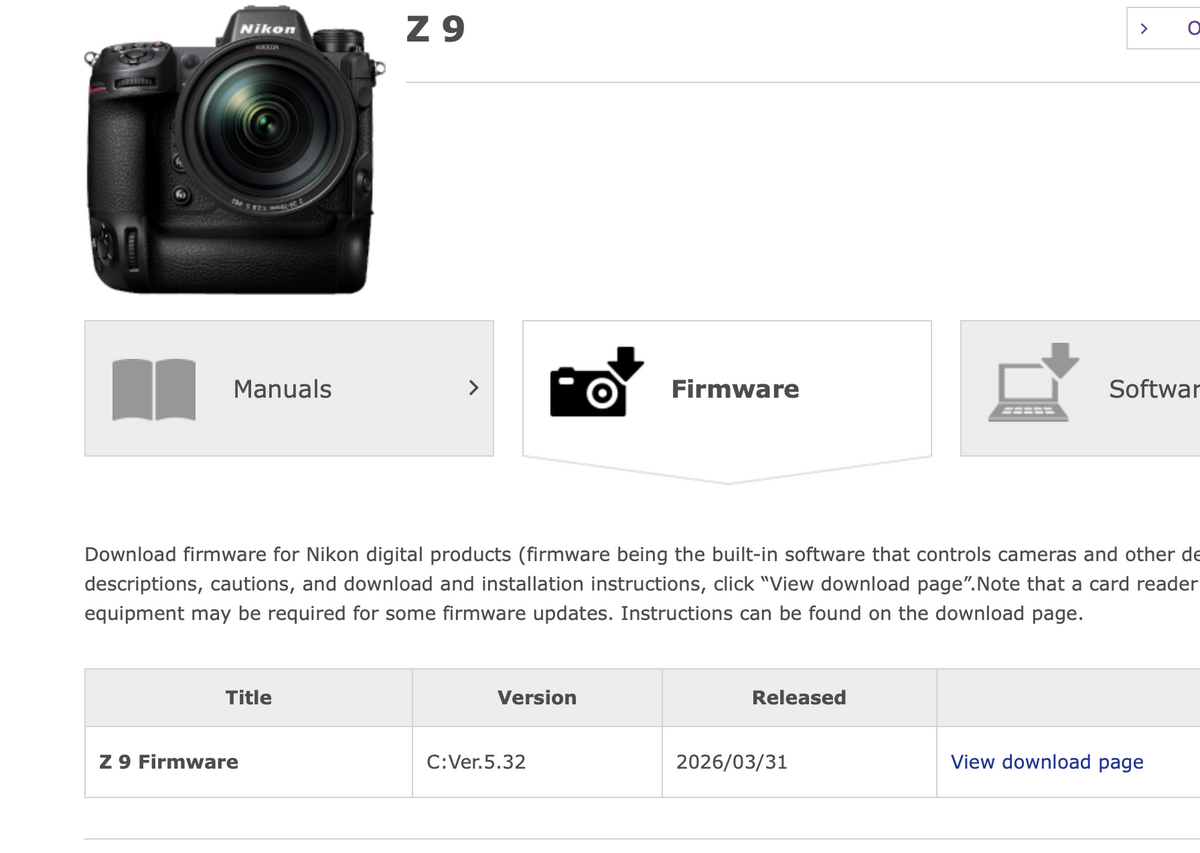Click the Released column header
The image size is (1200, 853).
799,698
